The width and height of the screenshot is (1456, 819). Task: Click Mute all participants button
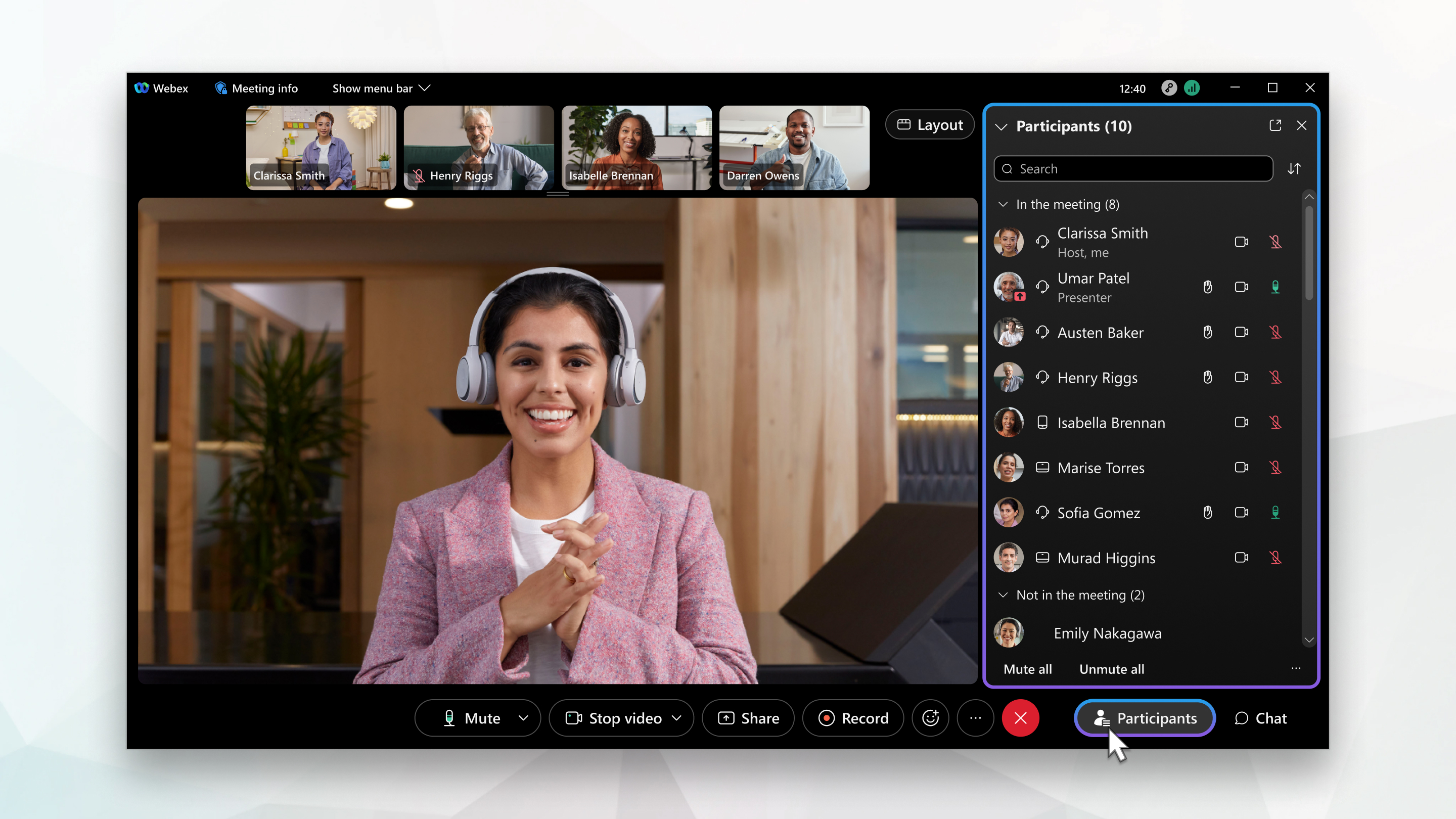click(x=1028, y=668)
